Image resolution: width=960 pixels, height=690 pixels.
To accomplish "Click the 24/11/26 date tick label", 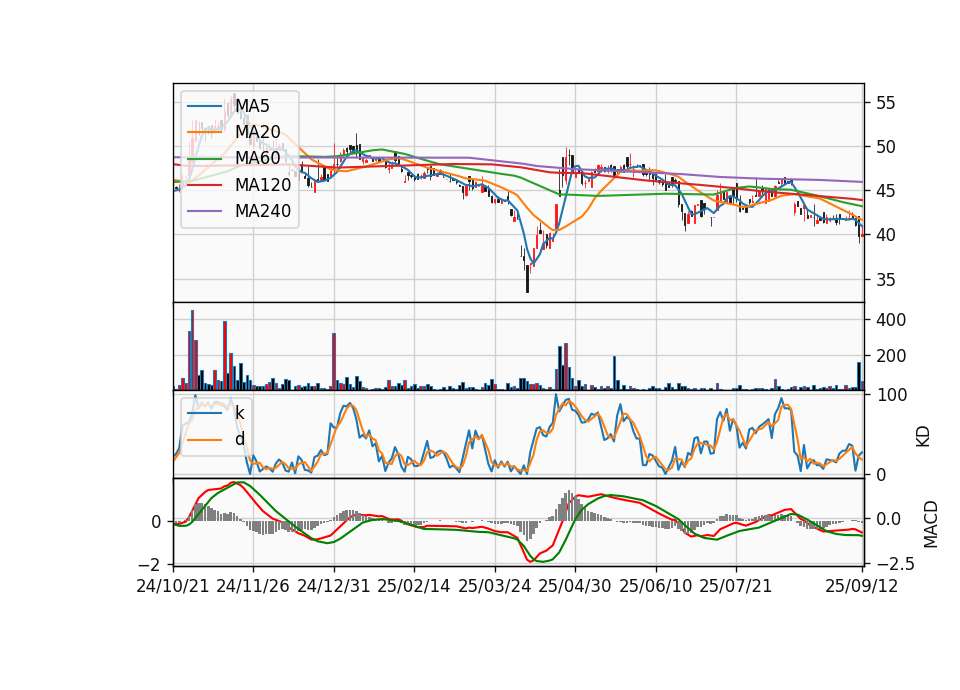I will [253, 586].
